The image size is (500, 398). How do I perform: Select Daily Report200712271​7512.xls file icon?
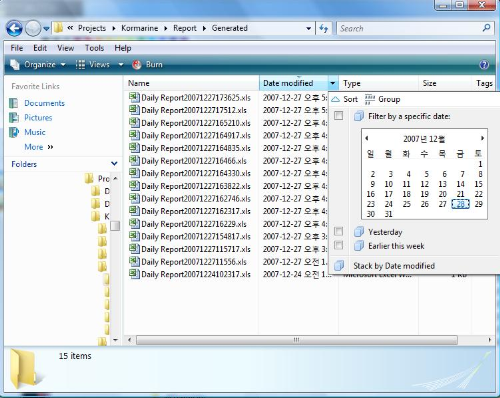[x=134, y=110]
